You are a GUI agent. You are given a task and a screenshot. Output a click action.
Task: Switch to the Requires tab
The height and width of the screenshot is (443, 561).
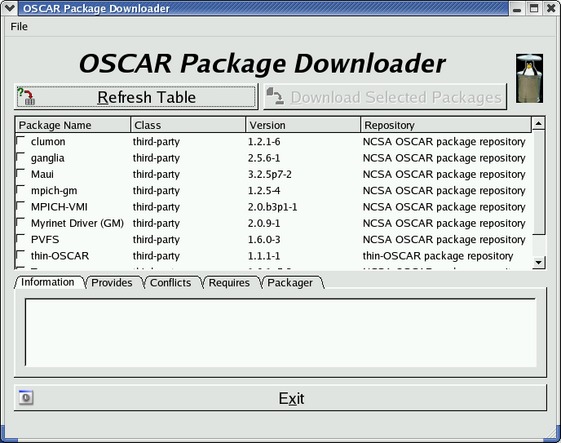click(229, 283)
